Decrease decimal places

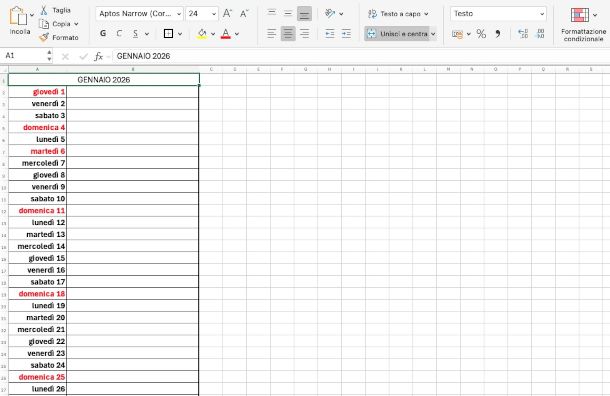540,34
